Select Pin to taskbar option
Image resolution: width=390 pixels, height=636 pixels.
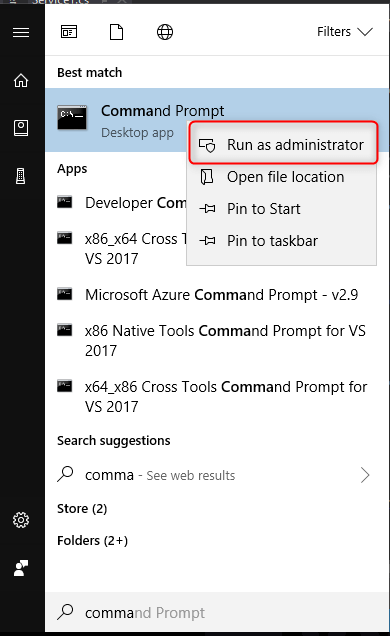coord(281,241)
